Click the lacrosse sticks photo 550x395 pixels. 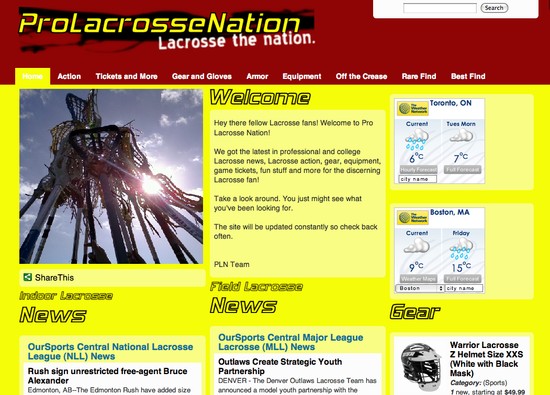[x=111, y=176]
